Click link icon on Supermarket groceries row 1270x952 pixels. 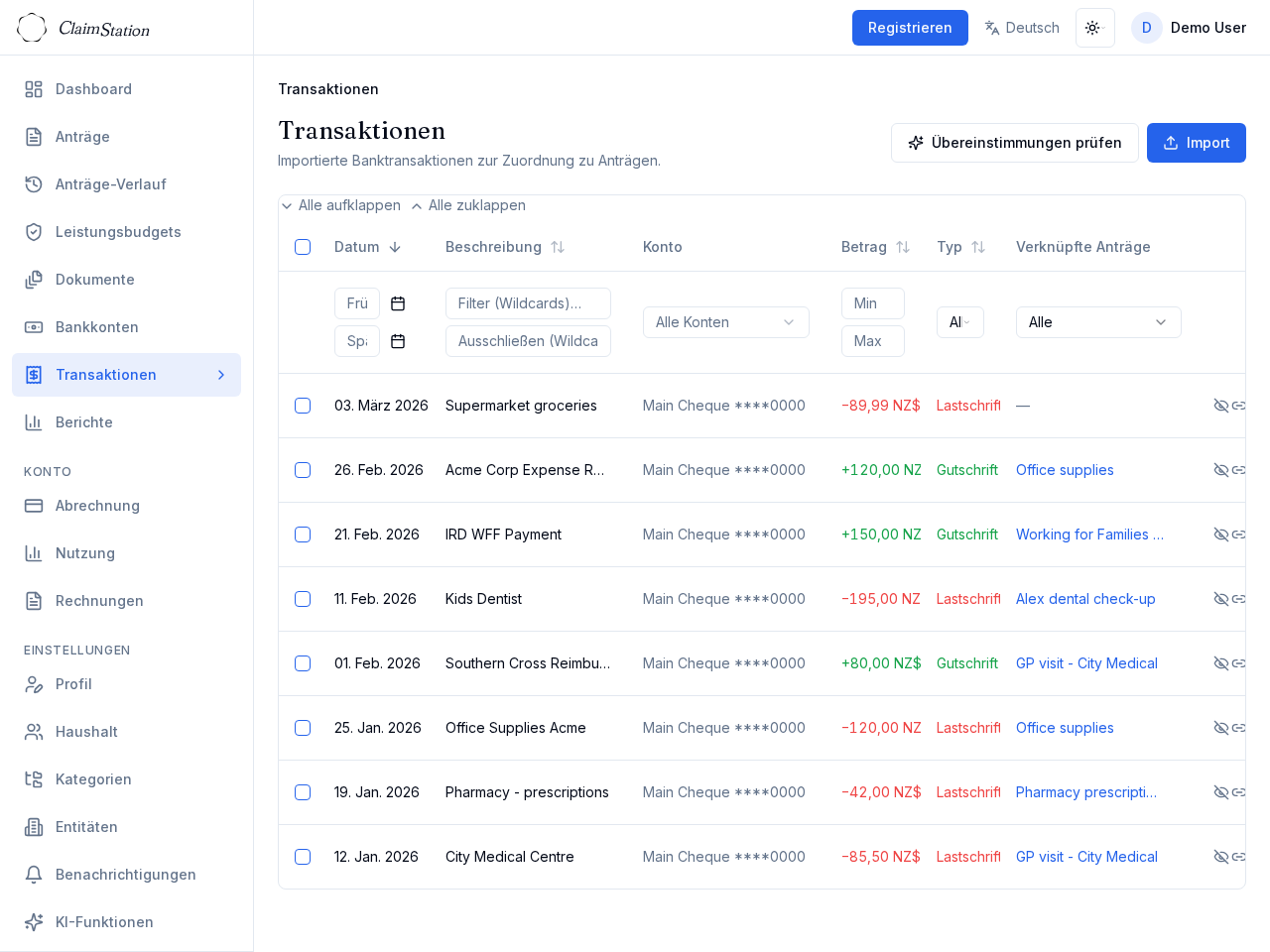coord(1238,406)
